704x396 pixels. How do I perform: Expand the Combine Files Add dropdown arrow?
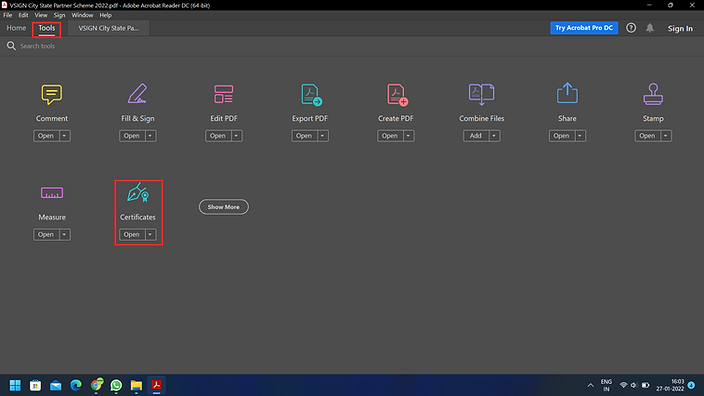click(x=494, y=136)
